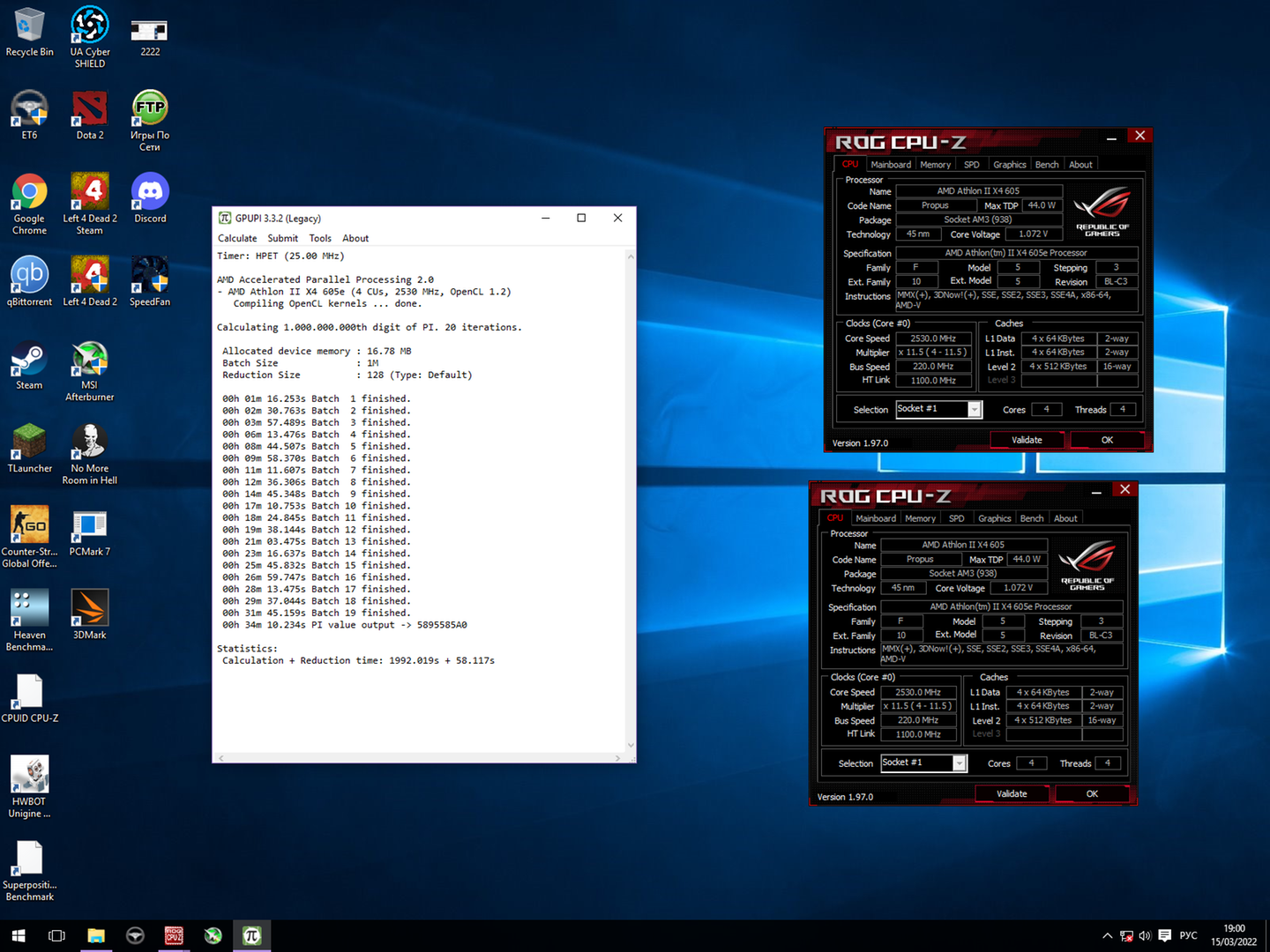Image resolution: width=1270 pixels, height=952 pixels.
Task: Show hidden tray icons chevron
Action: pos(1108,935)
